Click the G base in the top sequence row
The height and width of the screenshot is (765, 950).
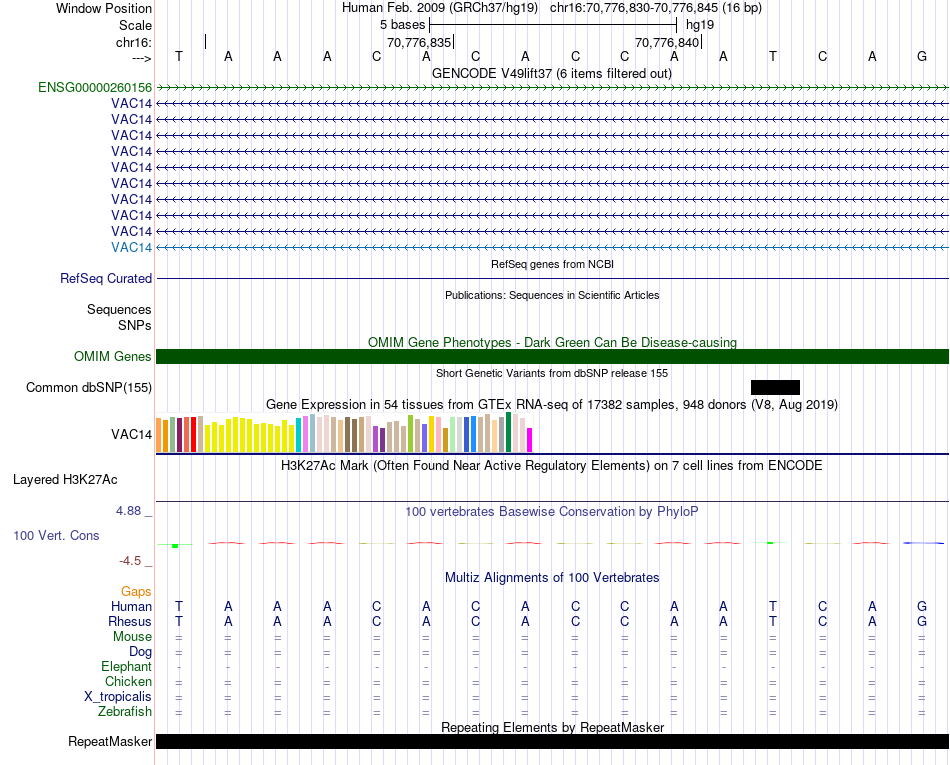point(922,56)
